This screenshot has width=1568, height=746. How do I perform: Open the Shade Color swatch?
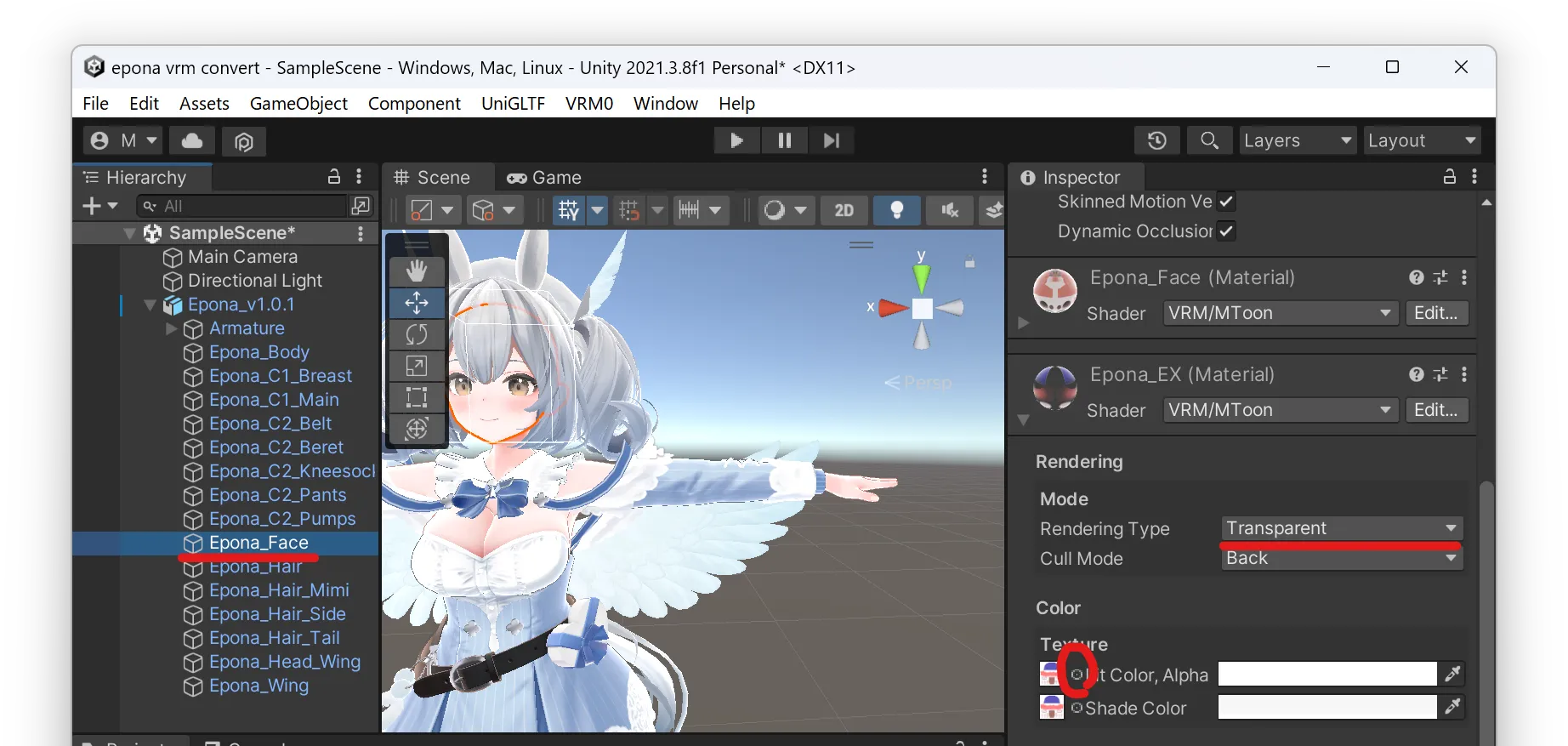[1327, 707]
